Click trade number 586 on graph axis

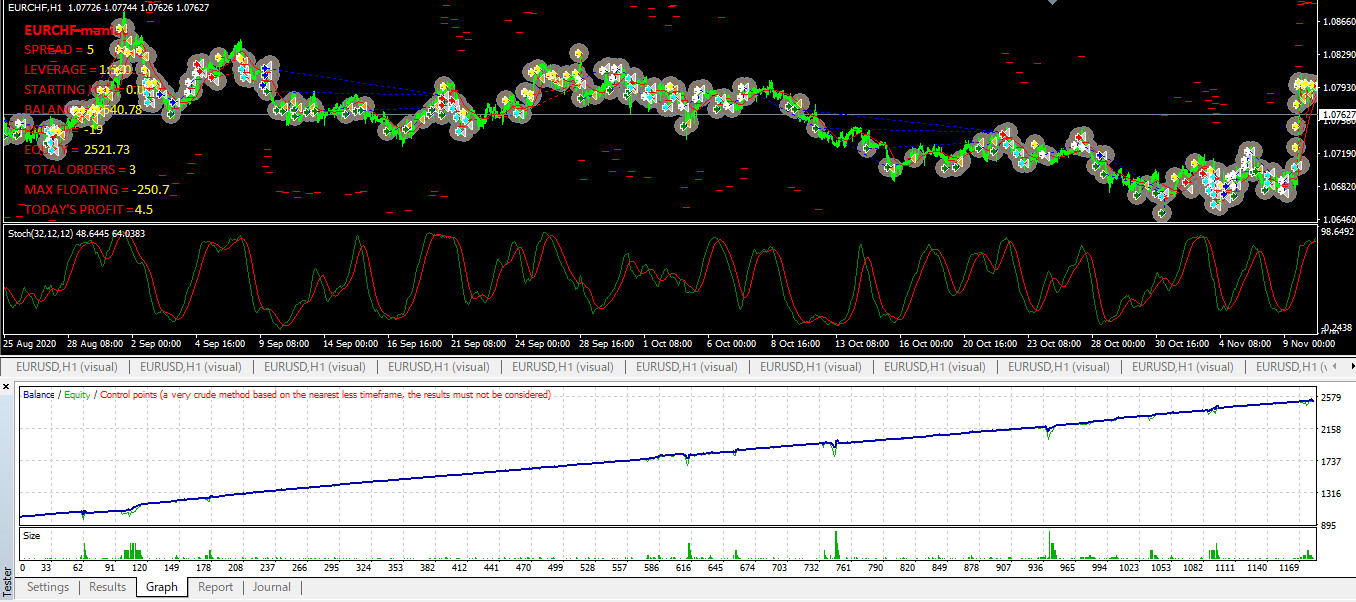click(x=654, y=567)
